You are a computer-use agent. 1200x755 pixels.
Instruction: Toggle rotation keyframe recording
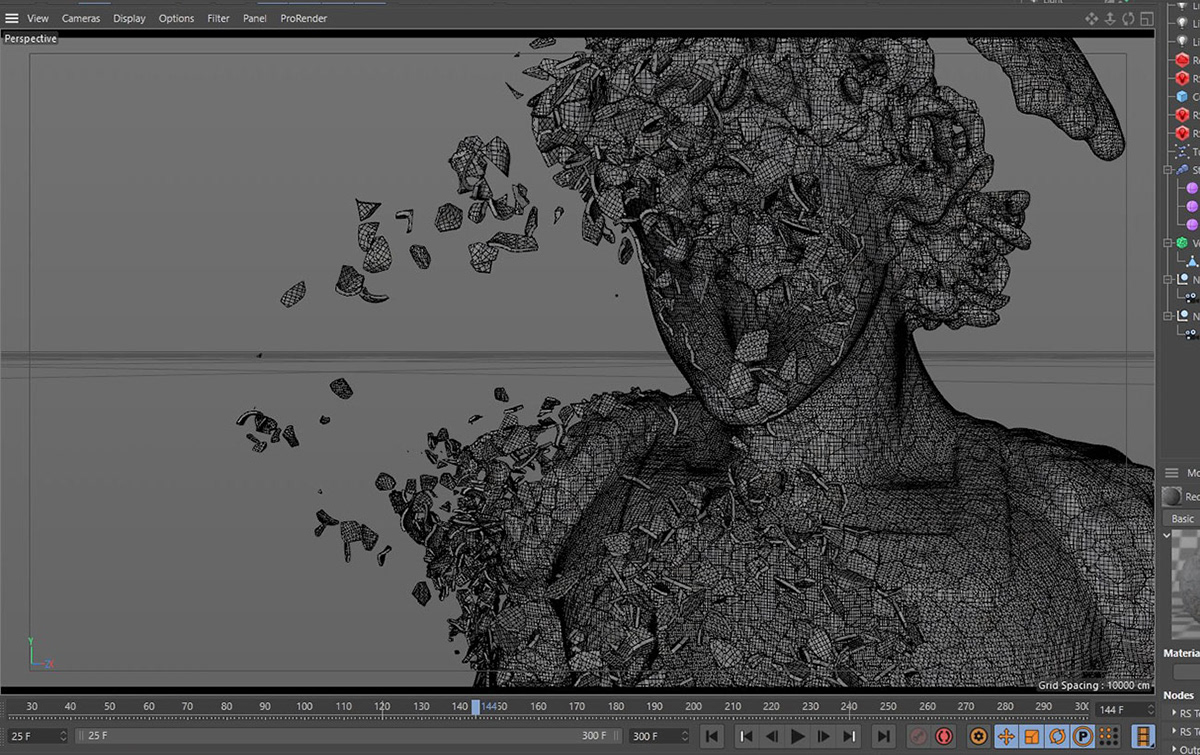[x=1057, y=737]
